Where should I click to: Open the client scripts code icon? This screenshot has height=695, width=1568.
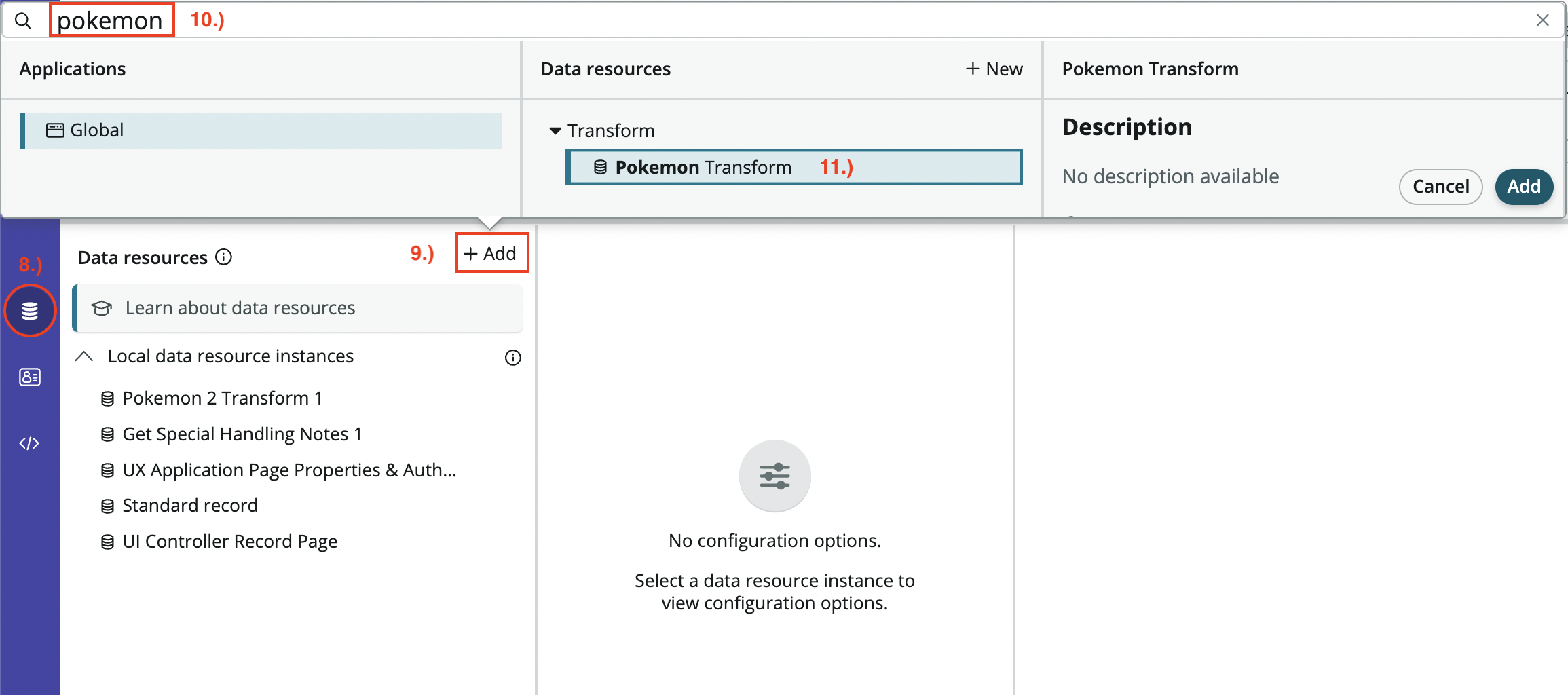(30, 443)
